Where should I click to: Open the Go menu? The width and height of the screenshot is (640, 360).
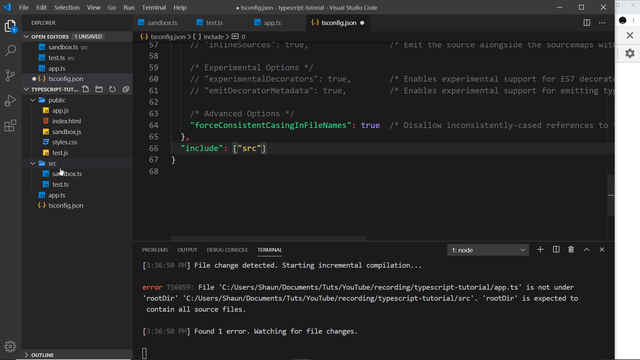point(112,7)
